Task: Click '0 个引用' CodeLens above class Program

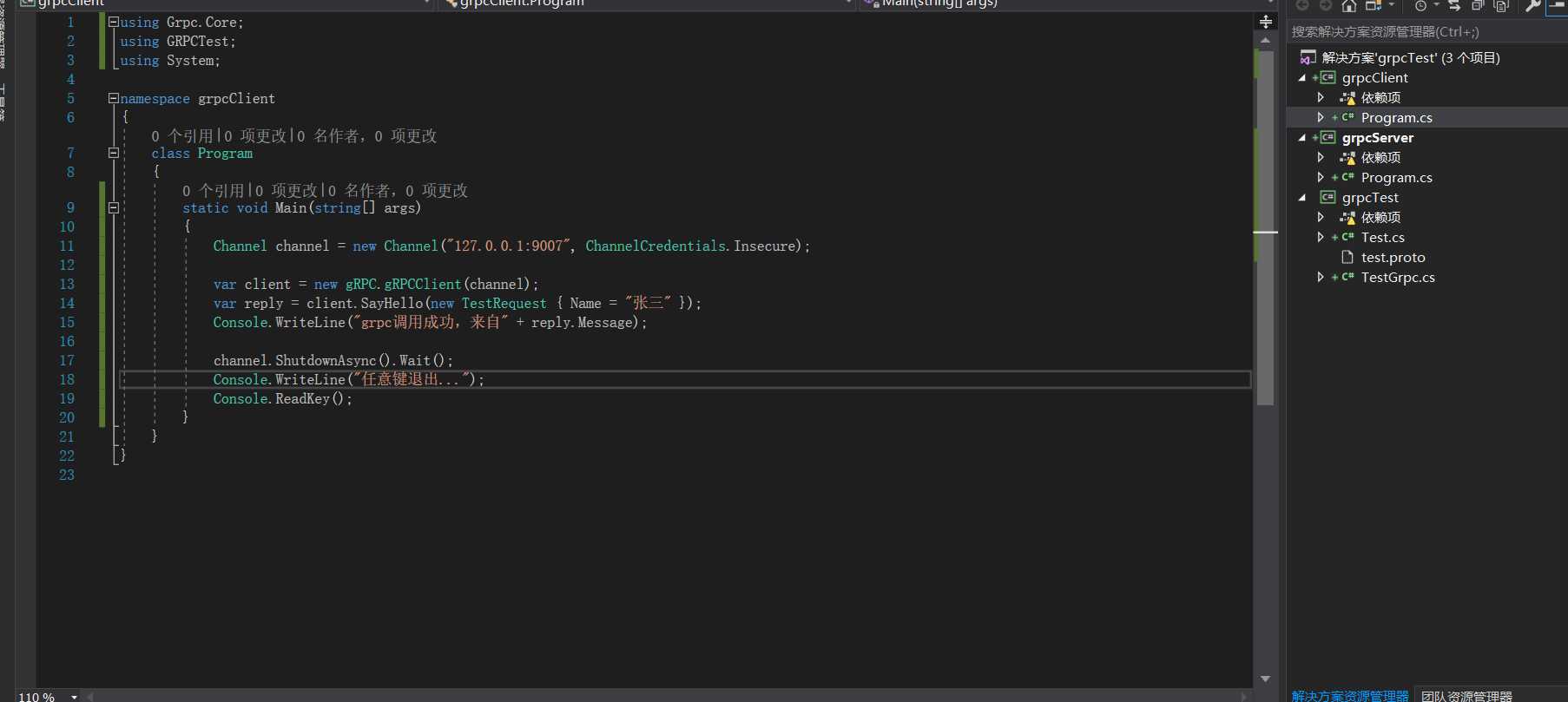Action: (x=182, y=135)
